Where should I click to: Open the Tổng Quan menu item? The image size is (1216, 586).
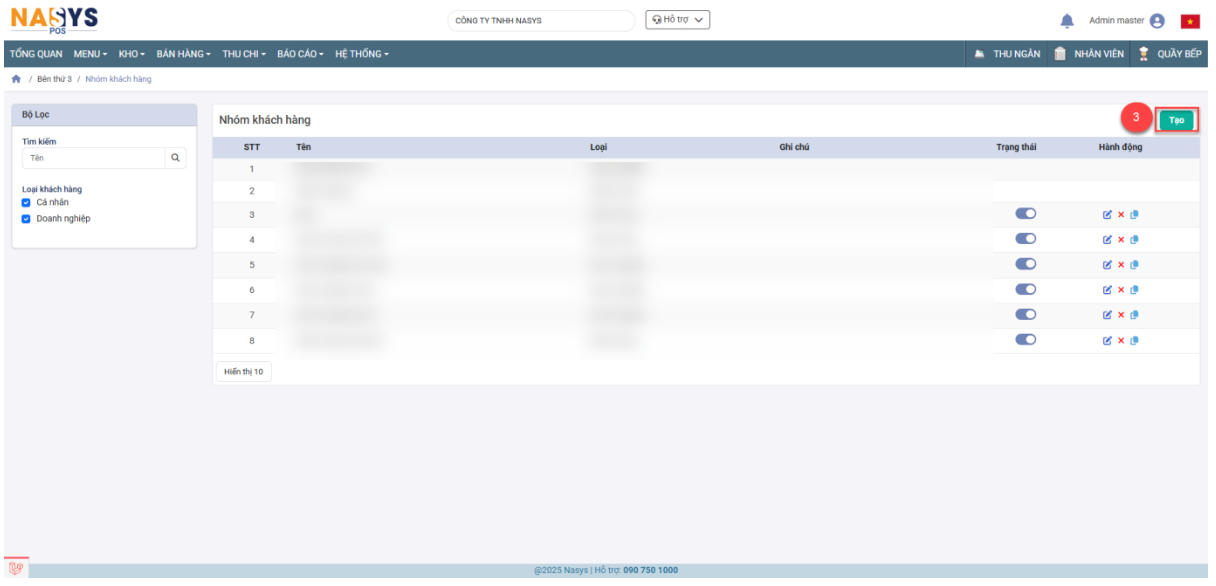37,53
